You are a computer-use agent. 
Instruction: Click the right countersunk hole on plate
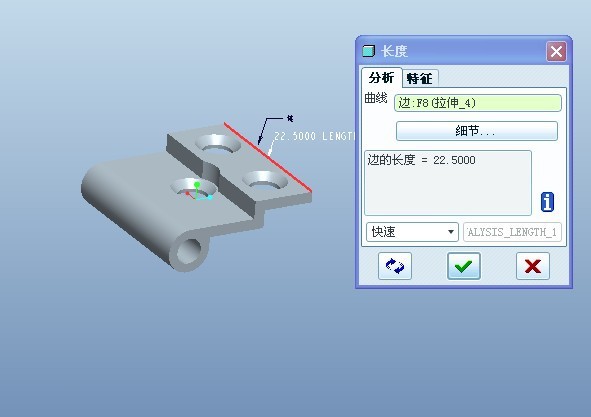click(265, 179)
